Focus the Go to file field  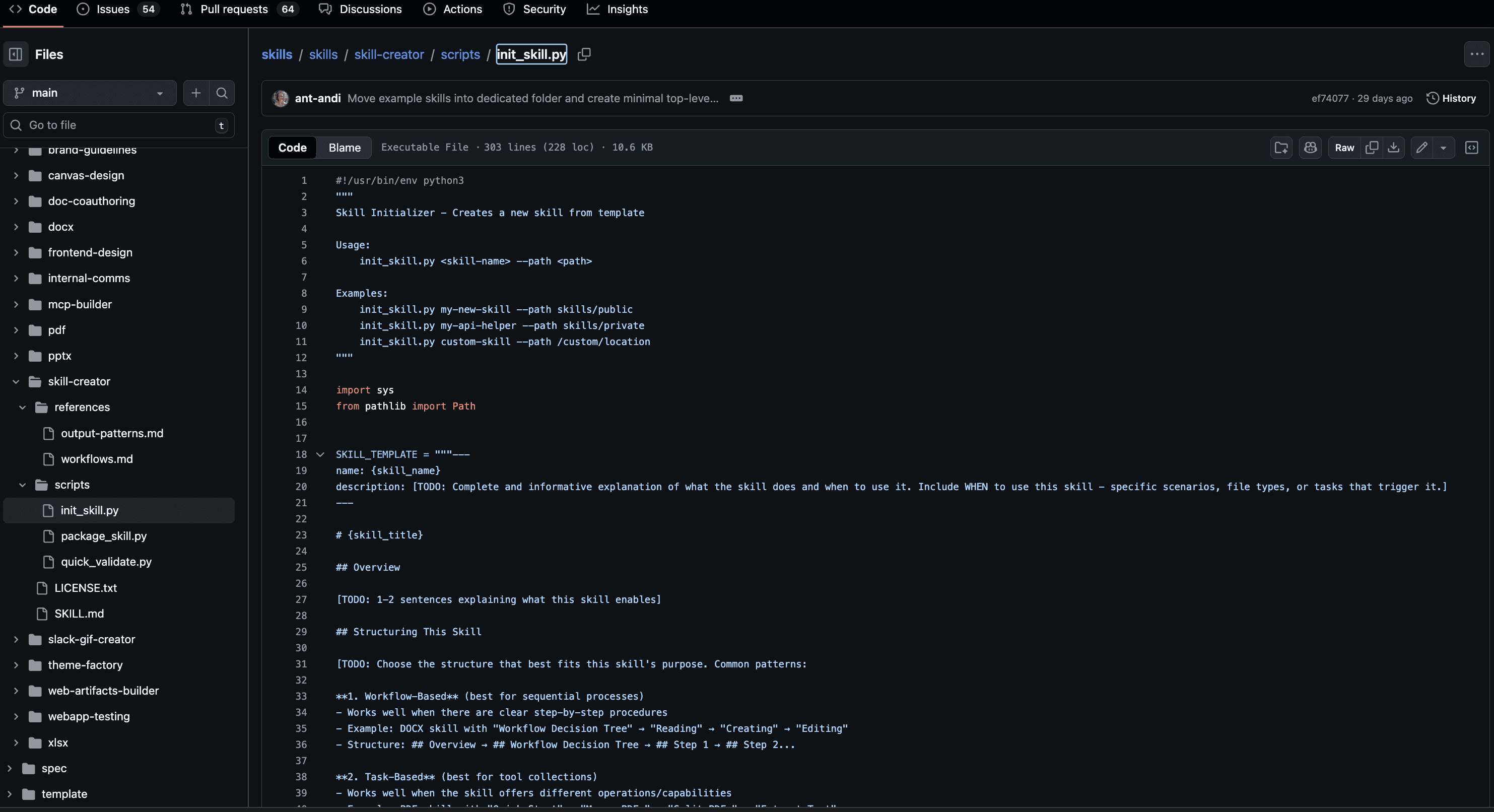[x=119, y=125]
